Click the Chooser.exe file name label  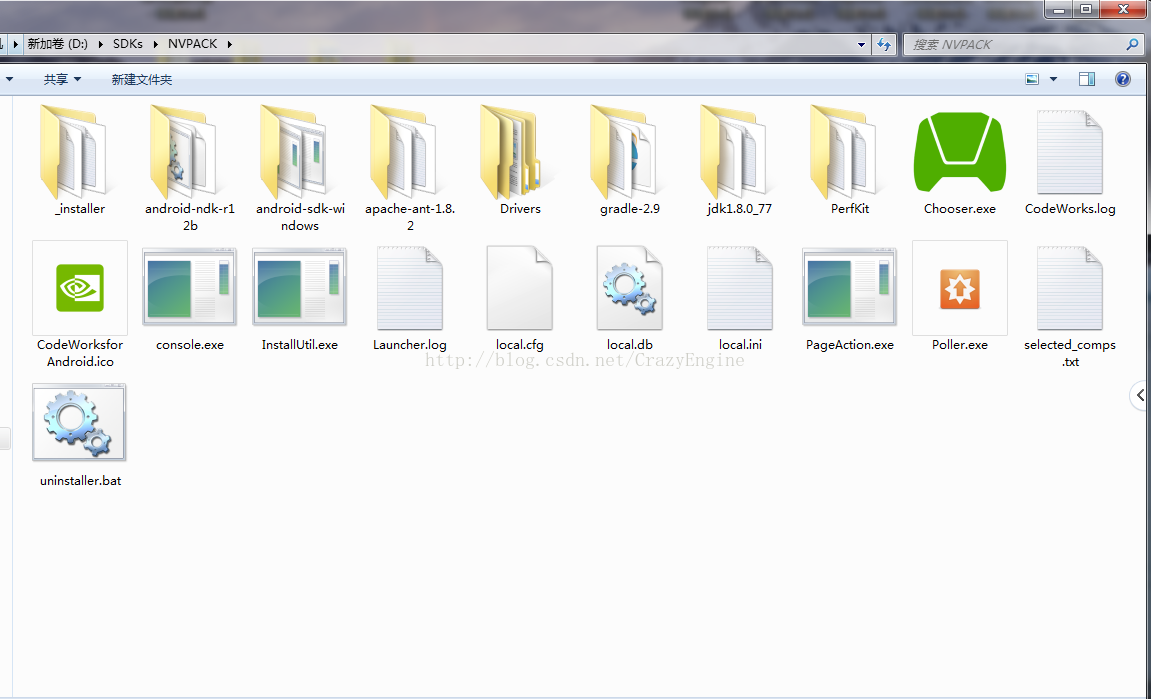click(x=960, y=209)
